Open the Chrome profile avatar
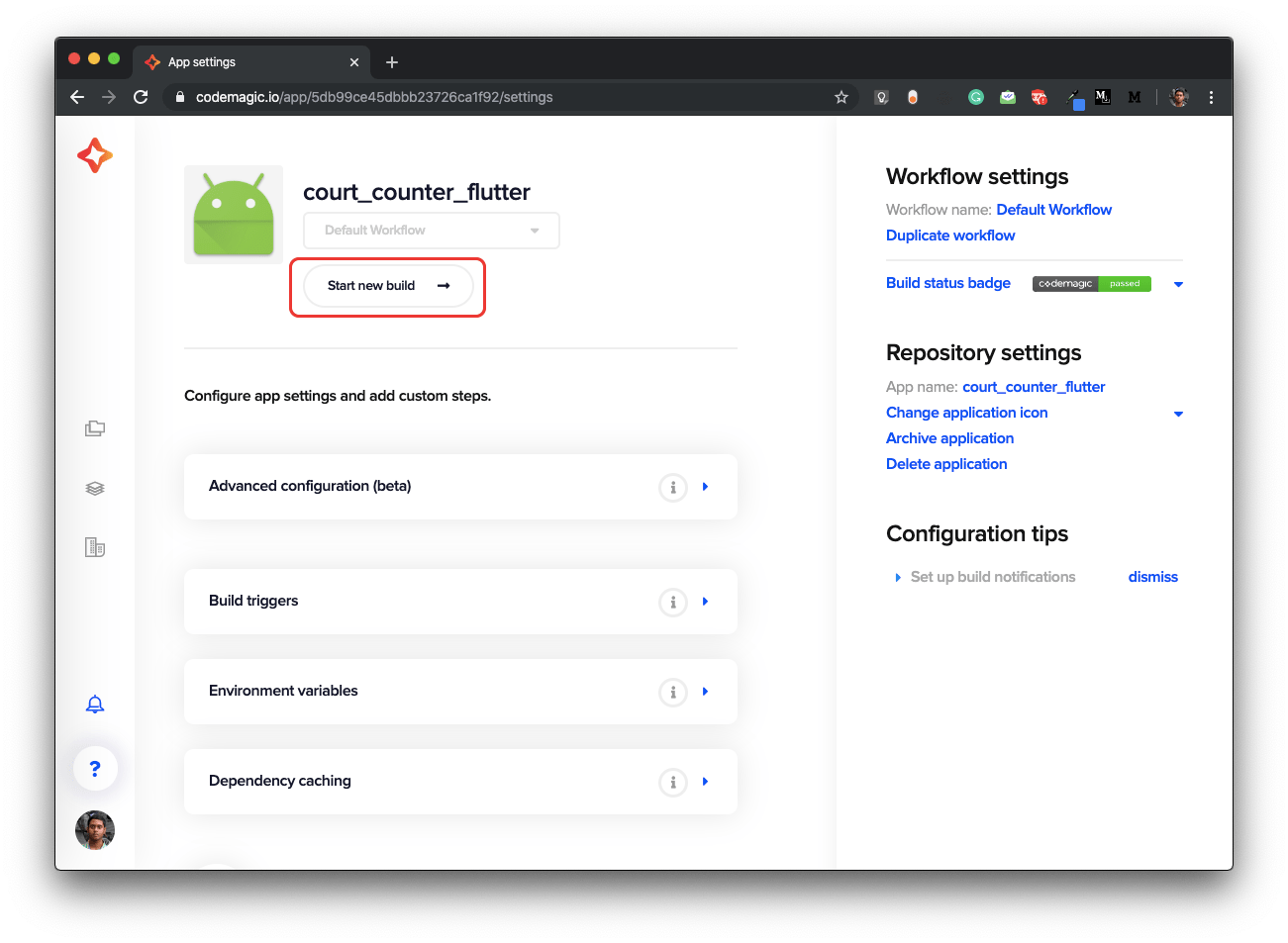Screen dimensions: 1288x943 (x=1179, y=97)
